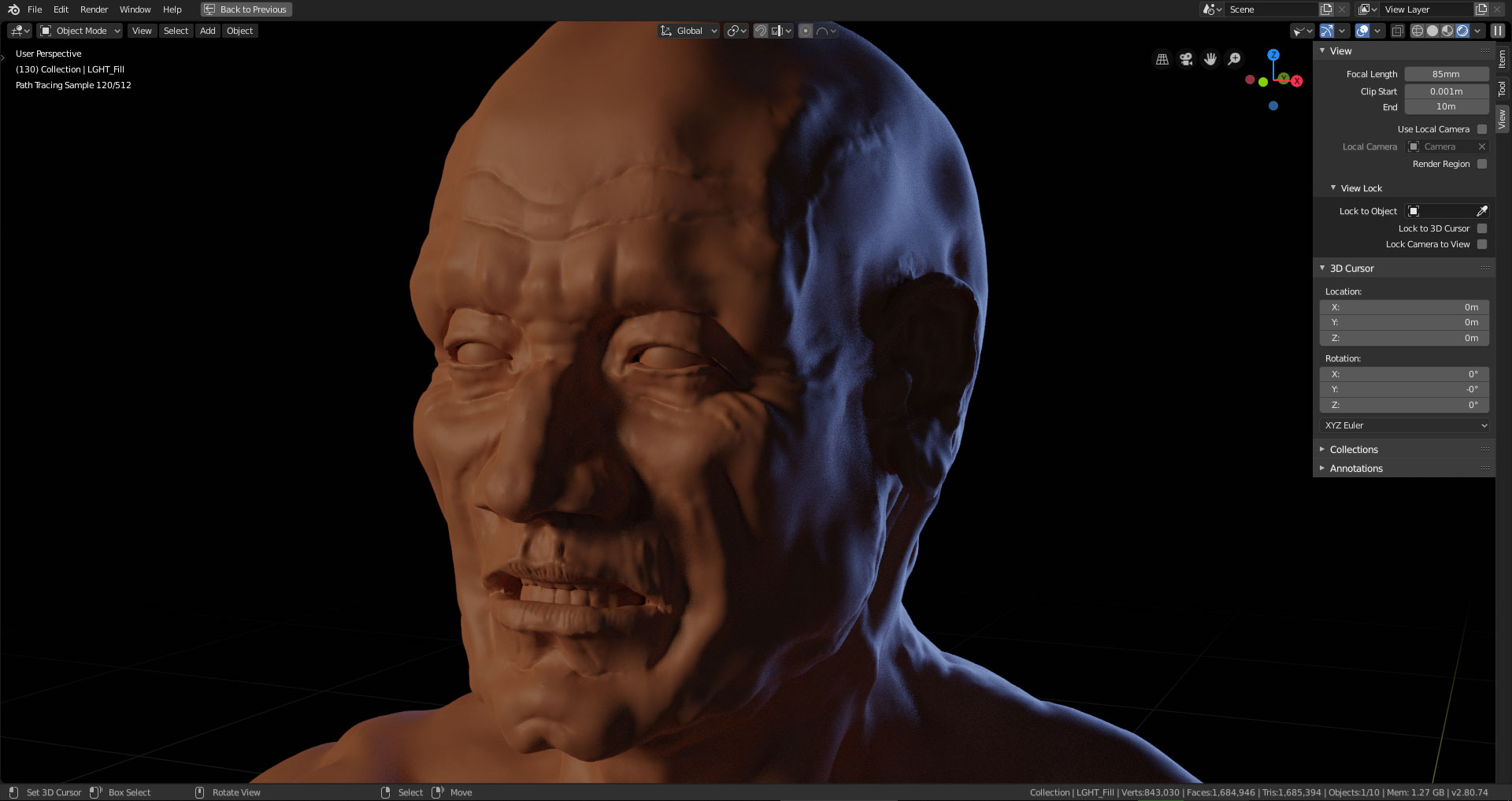Click eyedropper next to Lock to Object
This screenshot has width=1512, height=801.
[x=1482, y=211]
